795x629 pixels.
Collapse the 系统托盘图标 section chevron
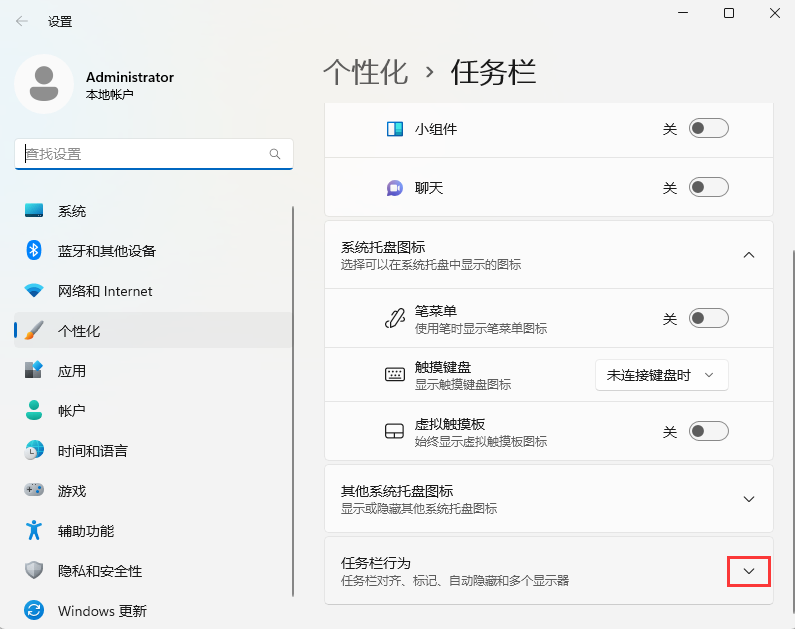click(749, 254)
